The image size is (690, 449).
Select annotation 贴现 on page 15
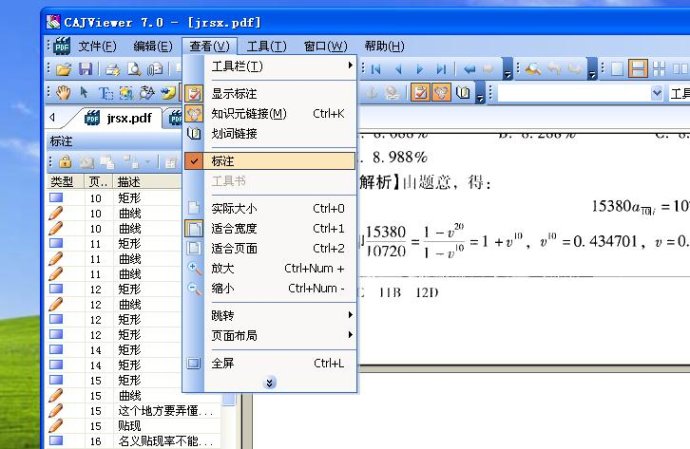(x=134, y=426)
